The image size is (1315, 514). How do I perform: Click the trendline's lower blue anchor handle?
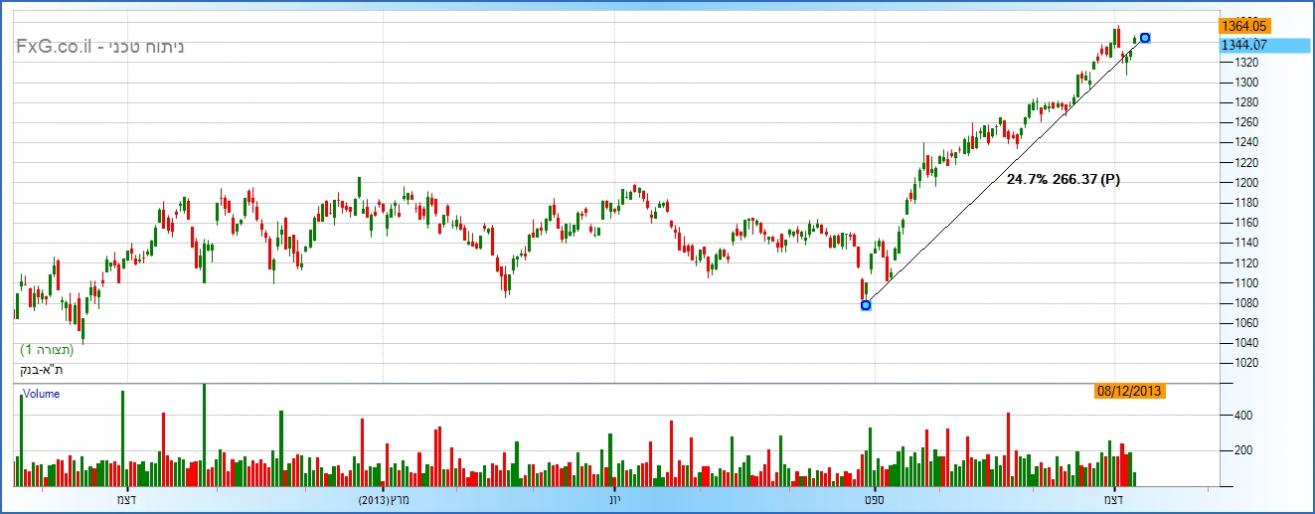click(866, 305)
